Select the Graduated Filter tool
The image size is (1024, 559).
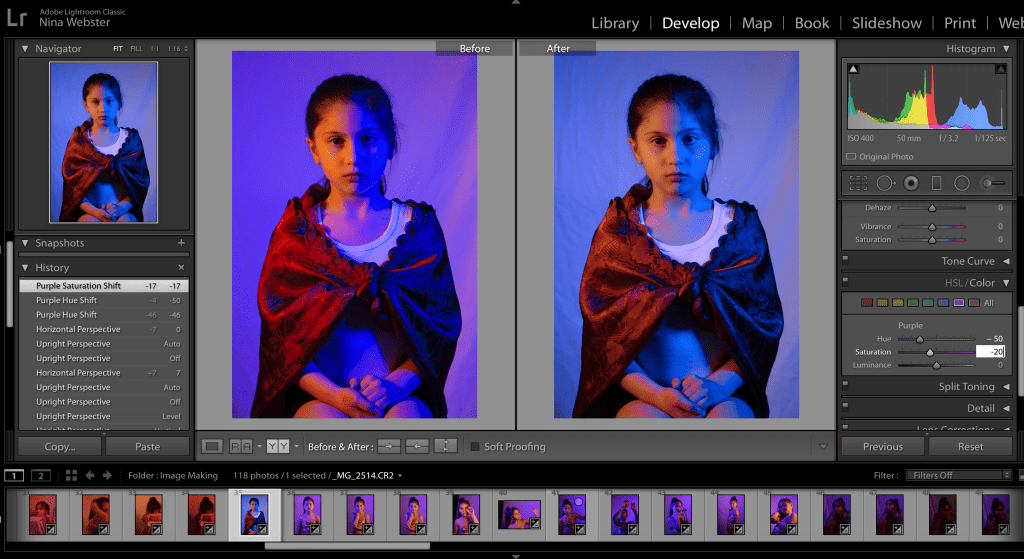(936, 183)
